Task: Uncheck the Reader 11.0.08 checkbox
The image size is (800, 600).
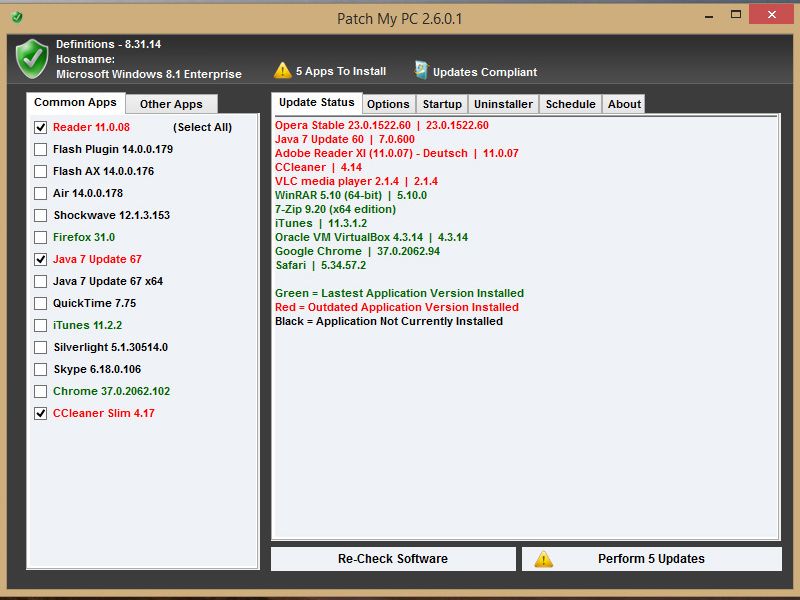Action: (40, 128)
